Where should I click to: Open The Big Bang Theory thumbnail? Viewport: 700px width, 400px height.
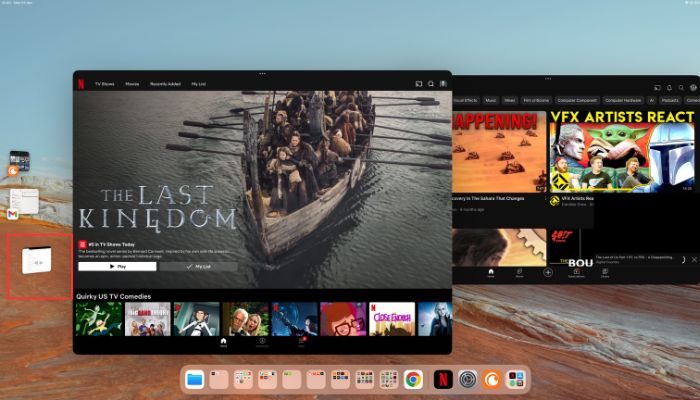point(148,319)
